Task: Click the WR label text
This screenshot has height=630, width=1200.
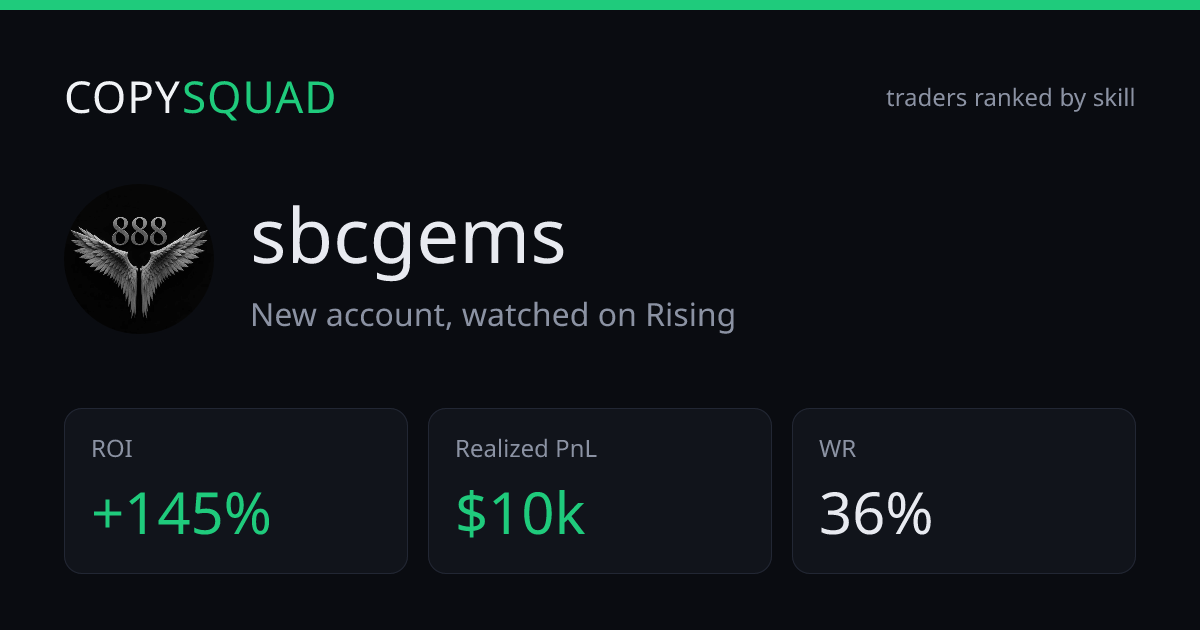Action: (837, 450)
